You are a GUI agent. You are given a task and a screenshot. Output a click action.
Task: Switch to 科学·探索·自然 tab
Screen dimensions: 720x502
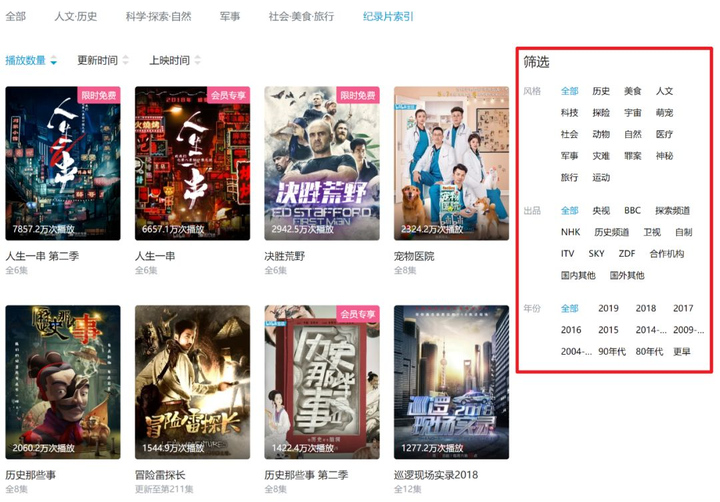(x=158, y=17)
